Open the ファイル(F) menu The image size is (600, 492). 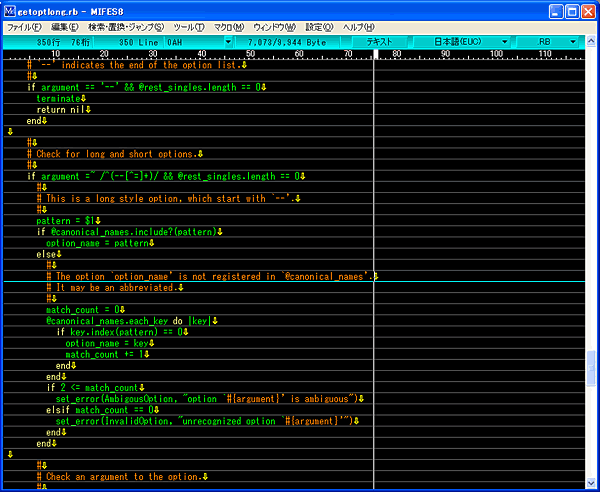tap(25, 27)
